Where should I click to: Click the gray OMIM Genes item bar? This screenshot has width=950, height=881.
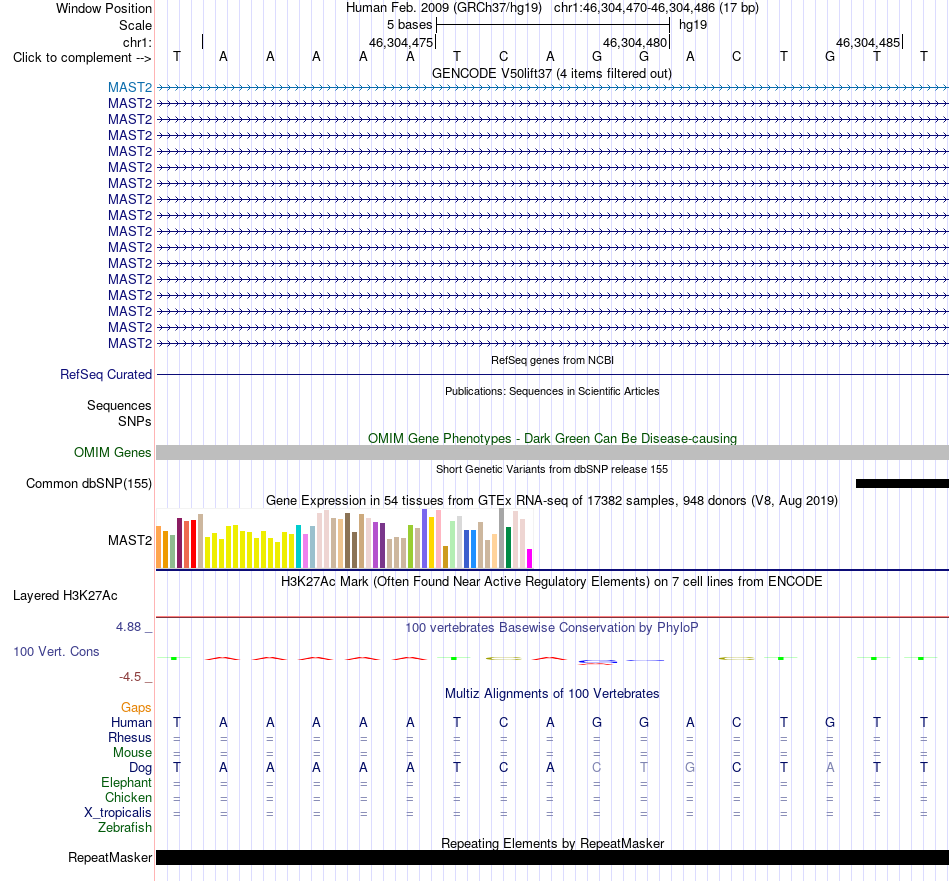coord(553,453)
